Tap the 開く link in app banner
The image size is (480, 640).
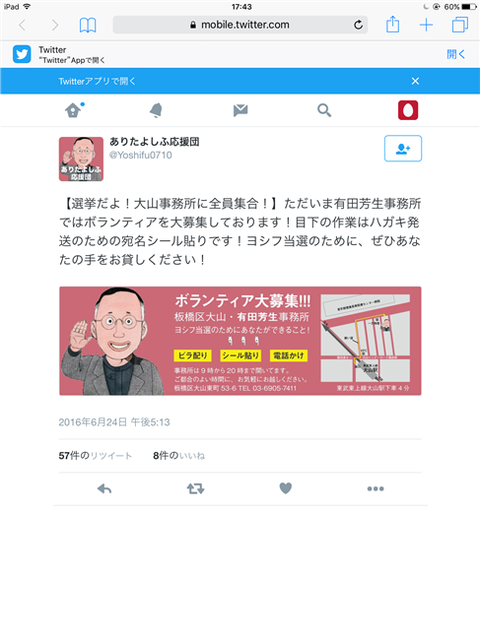[x=456, y=54]
